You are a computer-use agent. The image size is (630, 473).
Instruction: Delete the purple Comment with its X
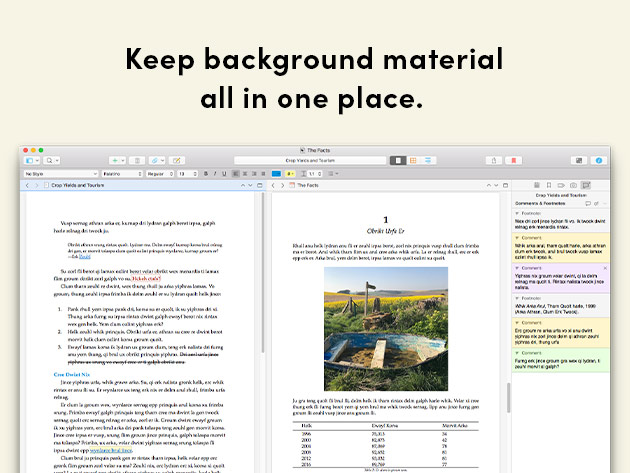pyautogui.click(x=605, y=268)
